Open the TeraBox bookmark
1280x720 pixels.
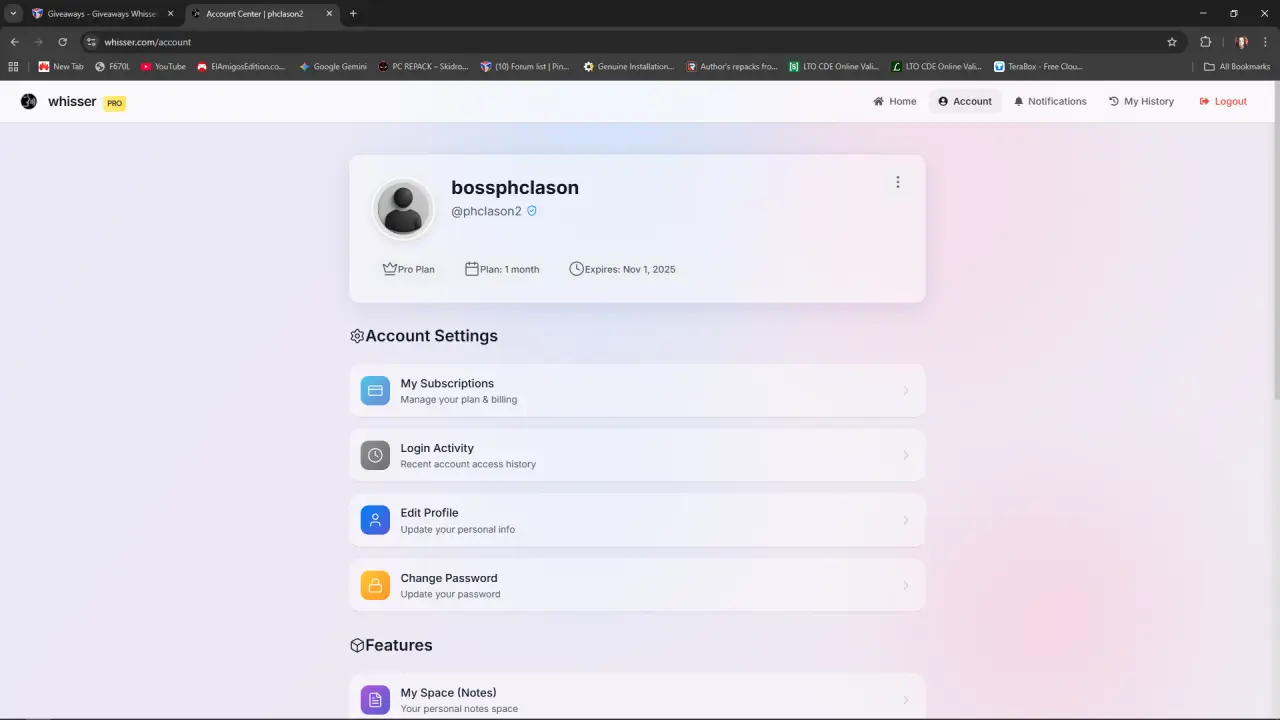1038,67
